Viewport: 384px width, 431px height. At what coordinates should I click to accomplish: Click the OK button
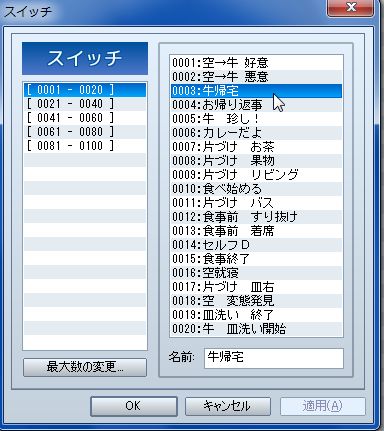coord(133,406)
